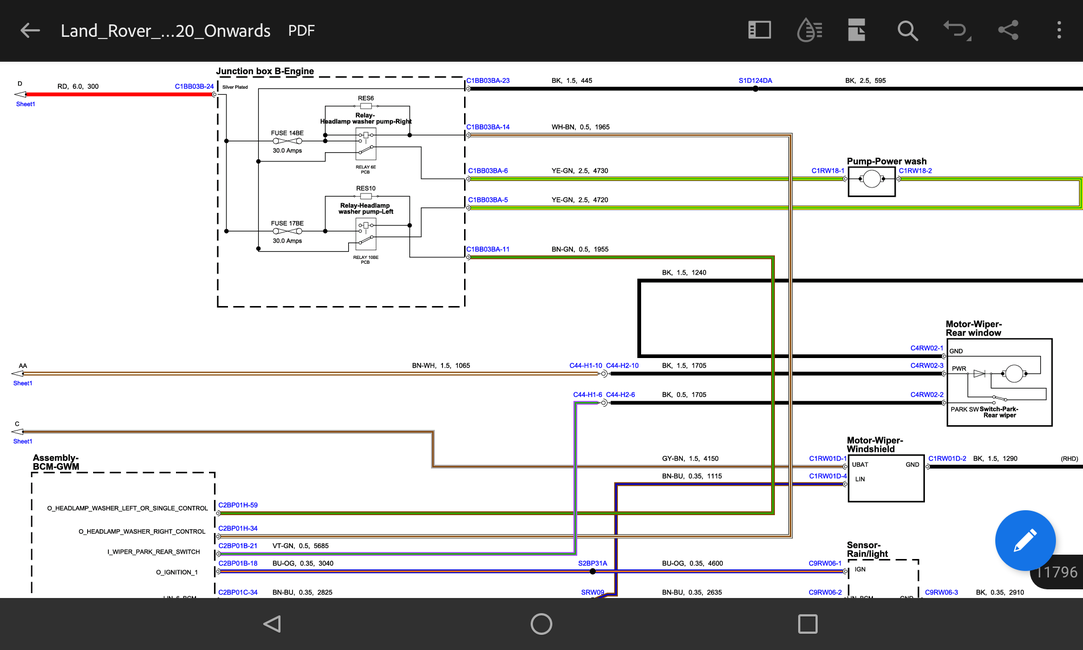This screenshot has height=650, width=1083.
Task: Tap connector label C1BB03BA-5
Action: 488,200
